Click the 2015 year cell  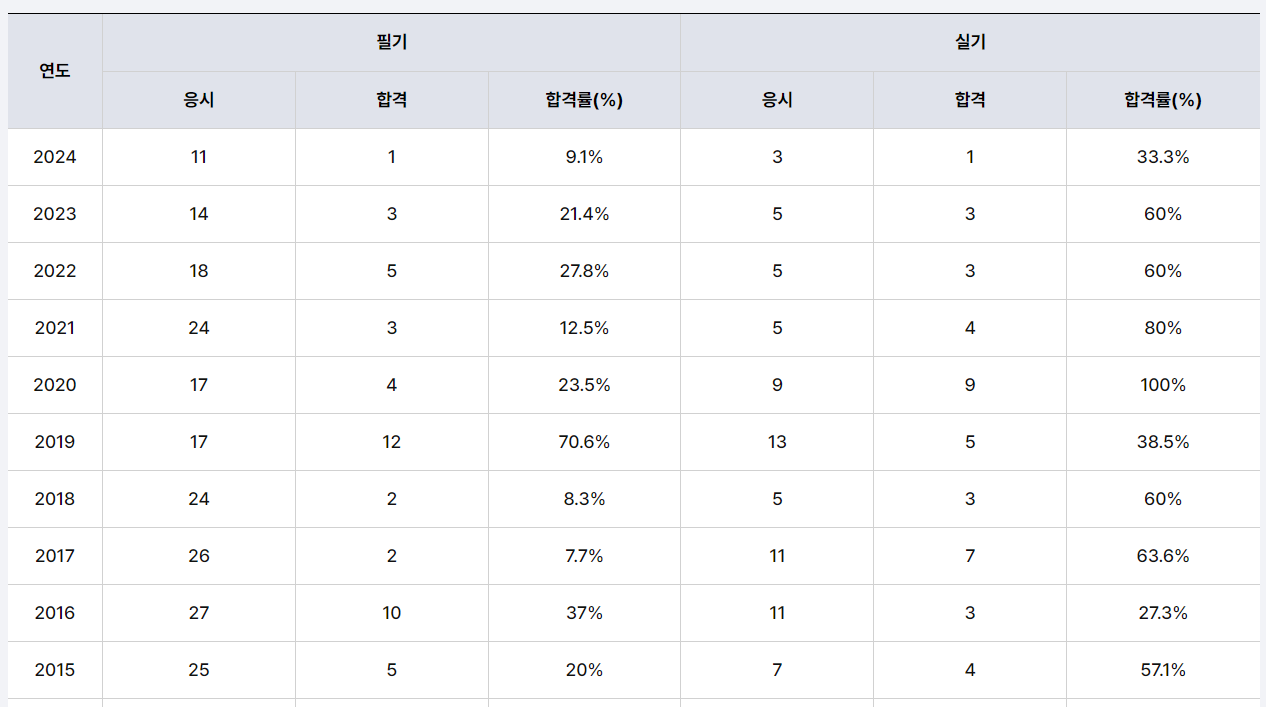click(x=55, y=670)
